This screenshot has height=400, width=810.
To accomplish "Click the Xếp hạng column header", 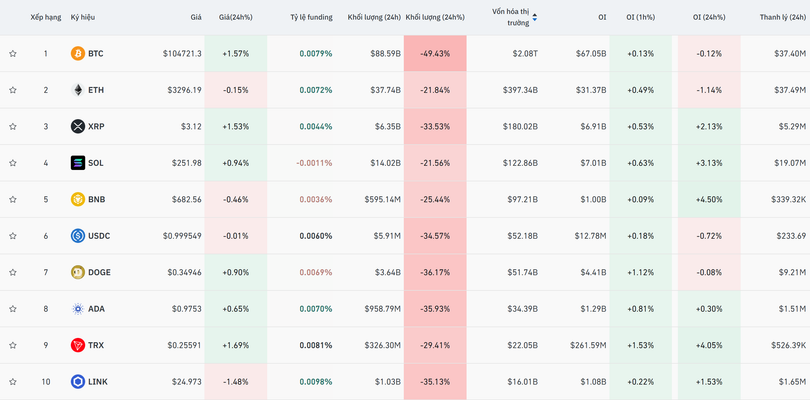I will coord(45,17).
